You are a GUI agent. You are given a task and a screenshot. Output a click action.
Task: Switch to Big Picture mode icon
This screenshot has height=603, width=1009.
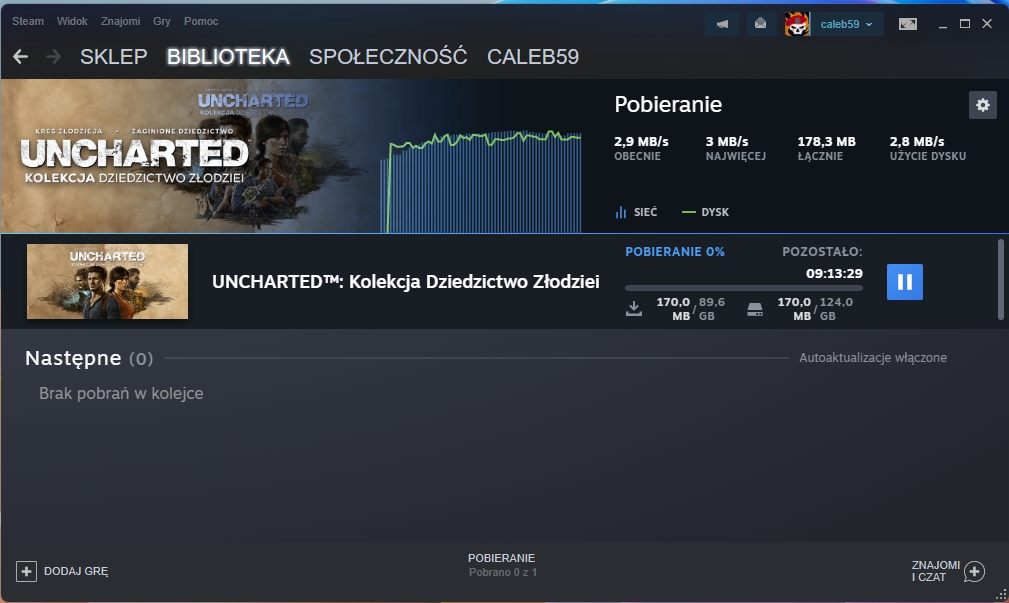[907, 24]
